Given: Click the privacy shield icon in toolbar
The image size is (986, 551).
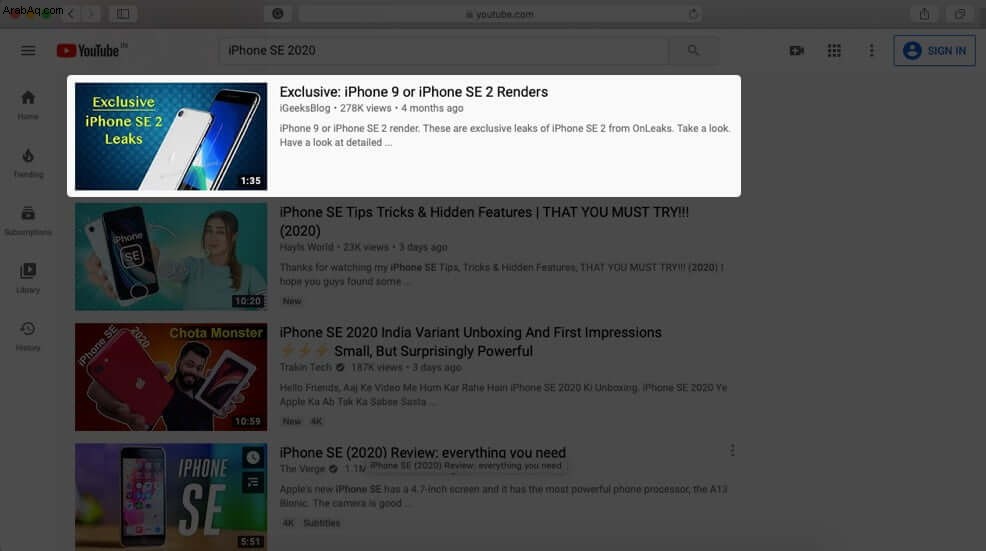Looking at the screenshot, I should pos(277,14).
